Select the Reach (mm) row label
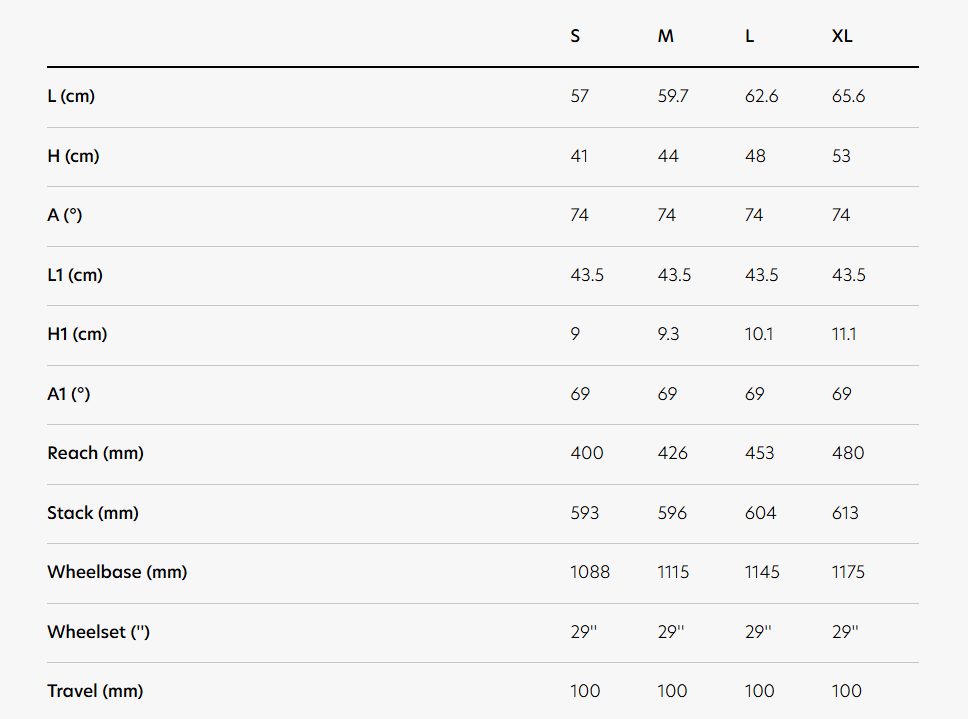The width and height of the screenshot is (968, 719). coord(96,453)
